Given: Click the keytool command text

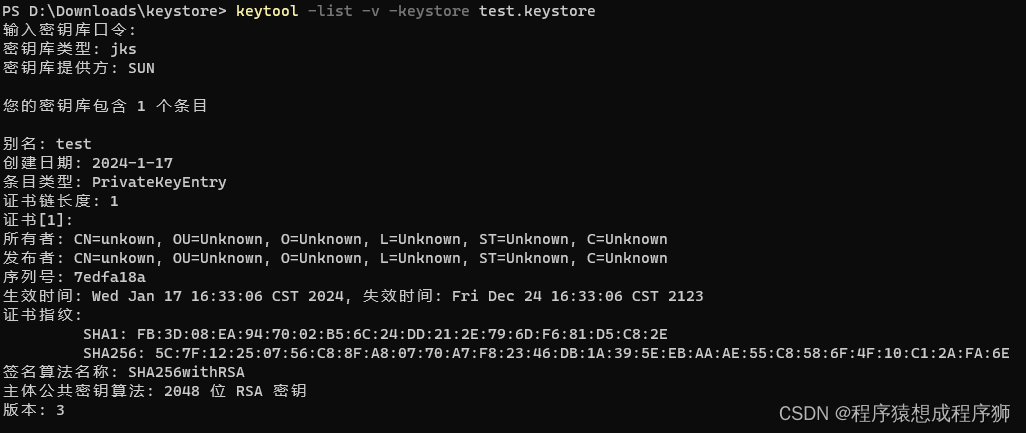Looking at the screenshot, I should (x=267, y=11).
